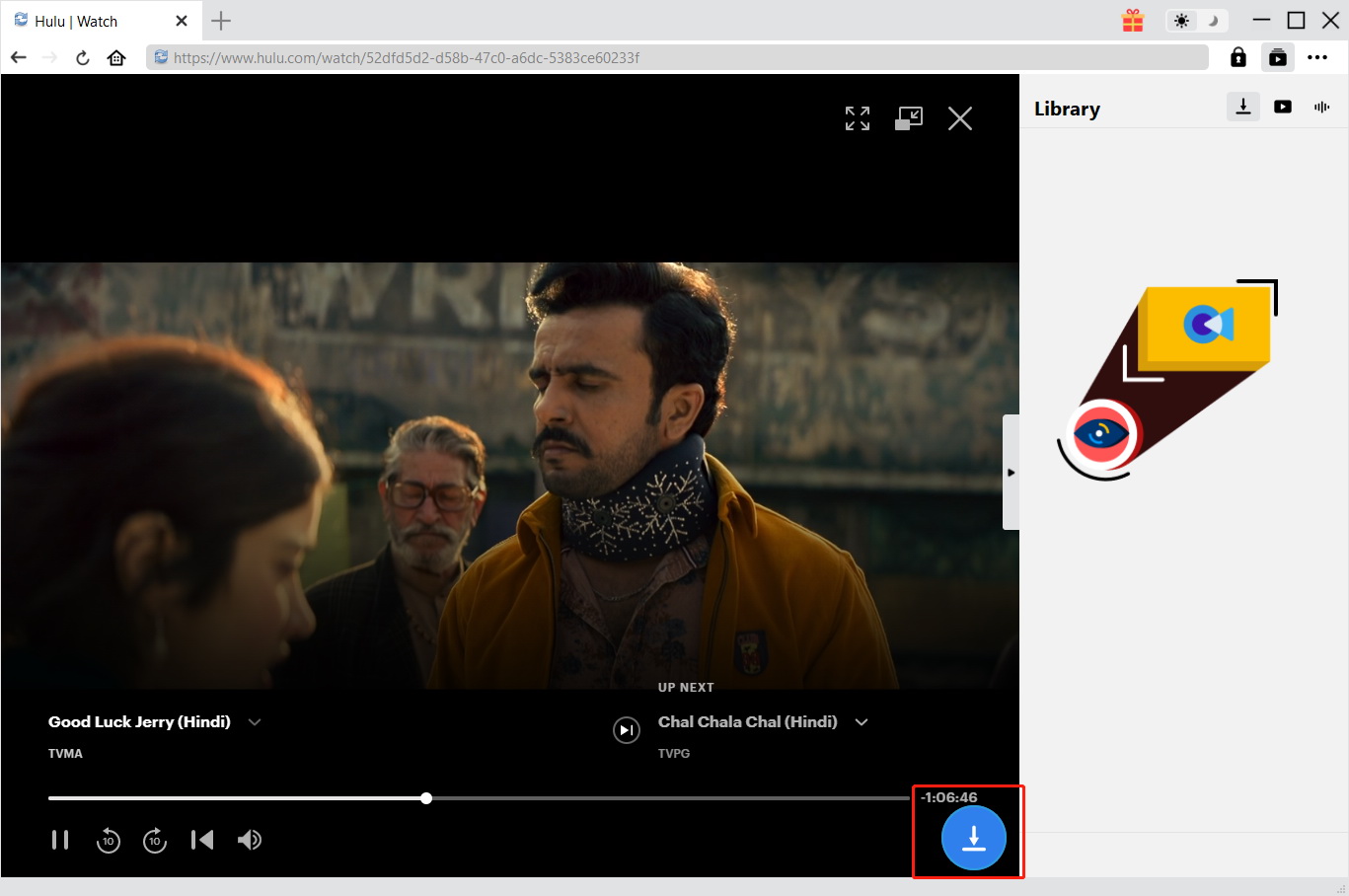
Task: Click the video progress bar
Action: (x=592, y=798)
